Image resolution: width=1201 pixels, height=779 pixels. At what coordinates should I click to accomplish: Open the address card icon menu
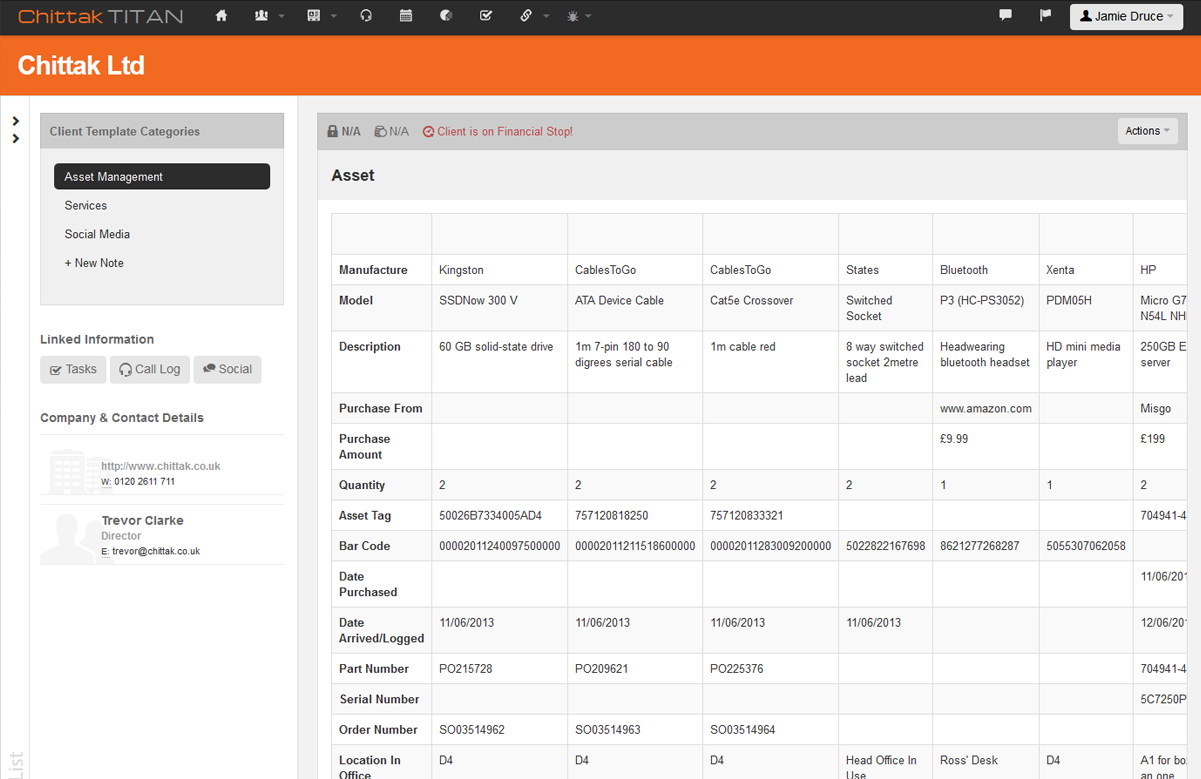click(314, 16)
